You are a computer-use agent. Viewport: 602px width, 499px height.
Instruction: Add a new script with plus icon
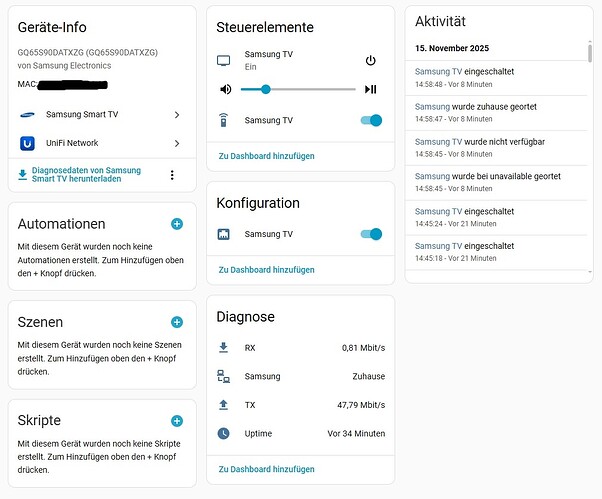click(177, 421)
